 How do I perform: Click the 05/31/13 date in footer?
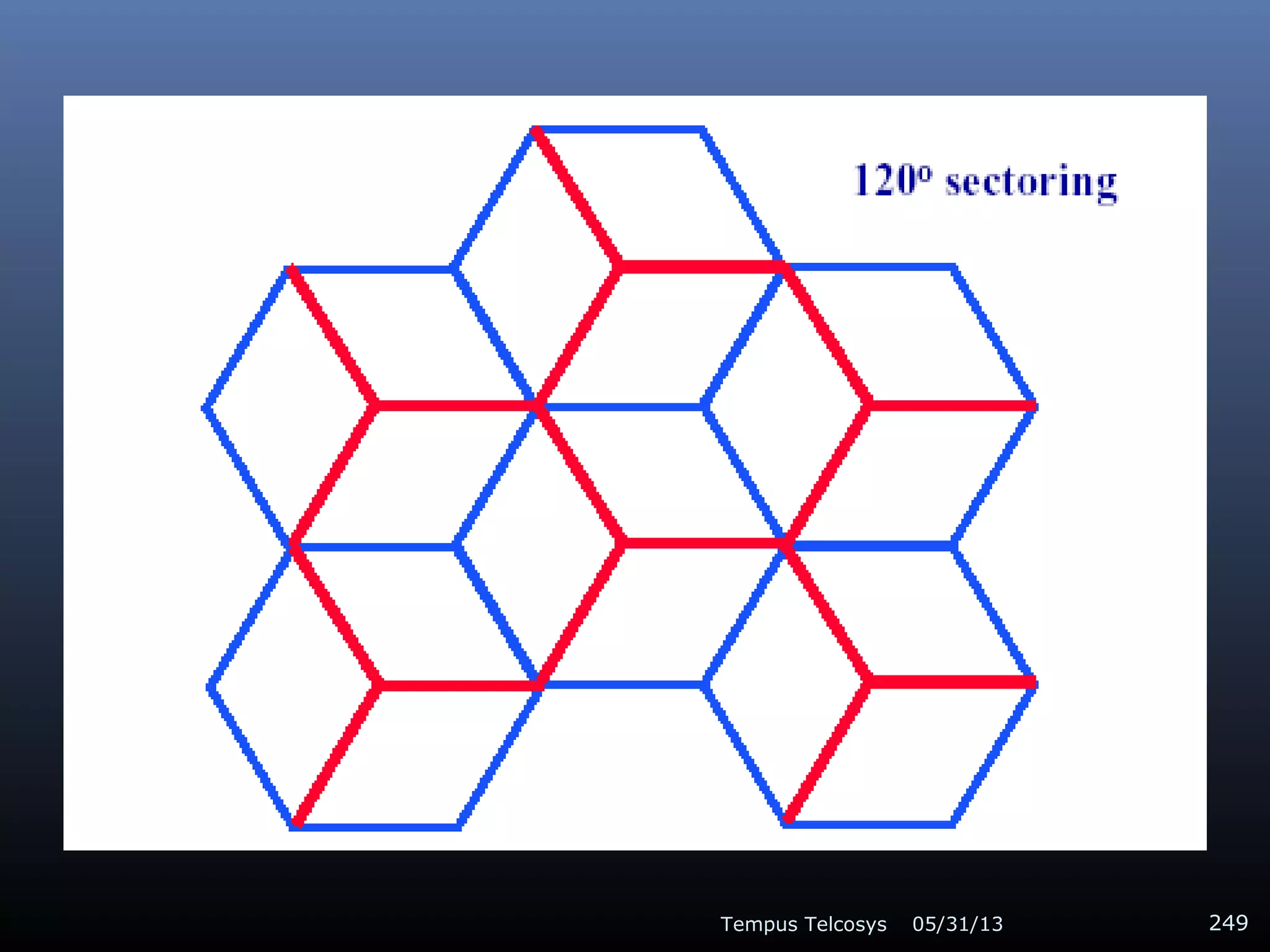[957, 924]
